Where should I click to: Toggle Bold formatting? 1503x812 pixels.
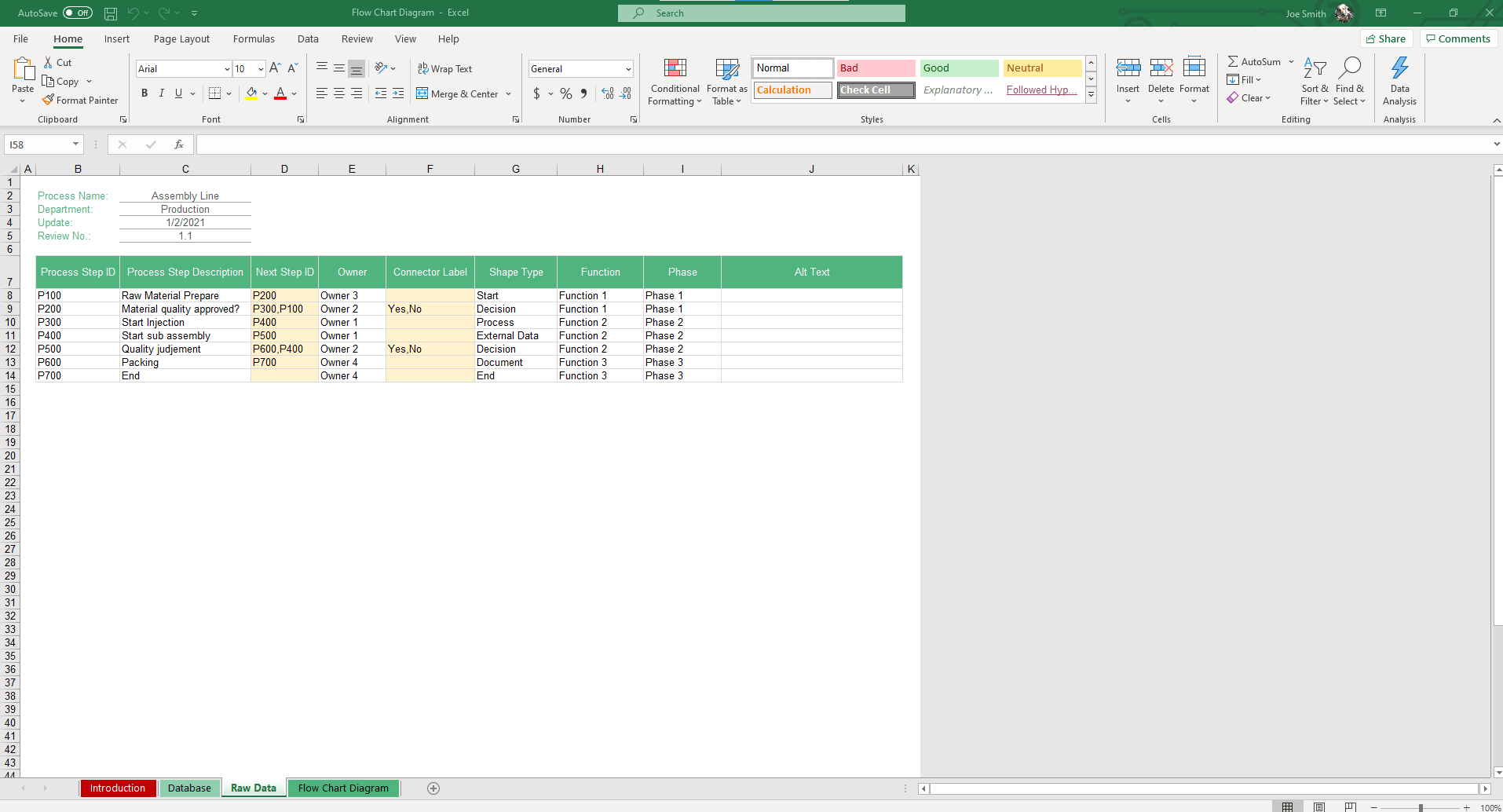click(144, 93)
